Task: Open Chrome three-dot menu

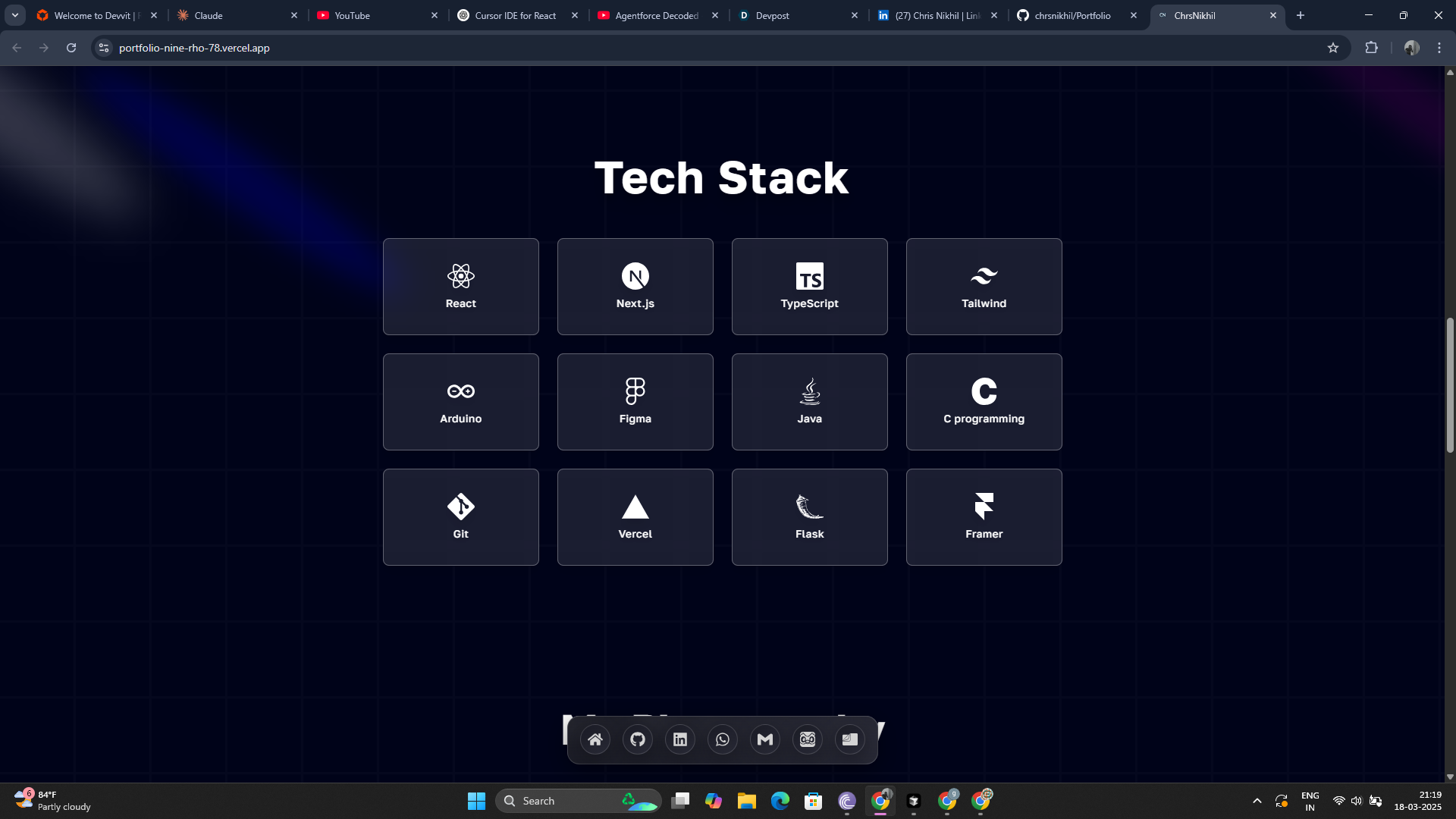Action: (x=1439, y=48)
